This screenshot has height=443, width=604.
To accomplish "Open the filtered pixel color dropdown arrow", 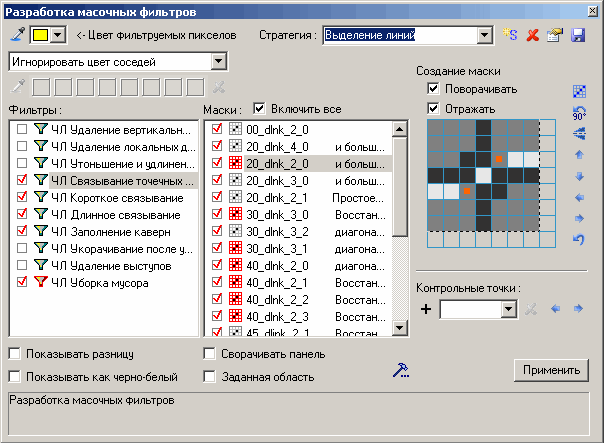I will (58, 35).
